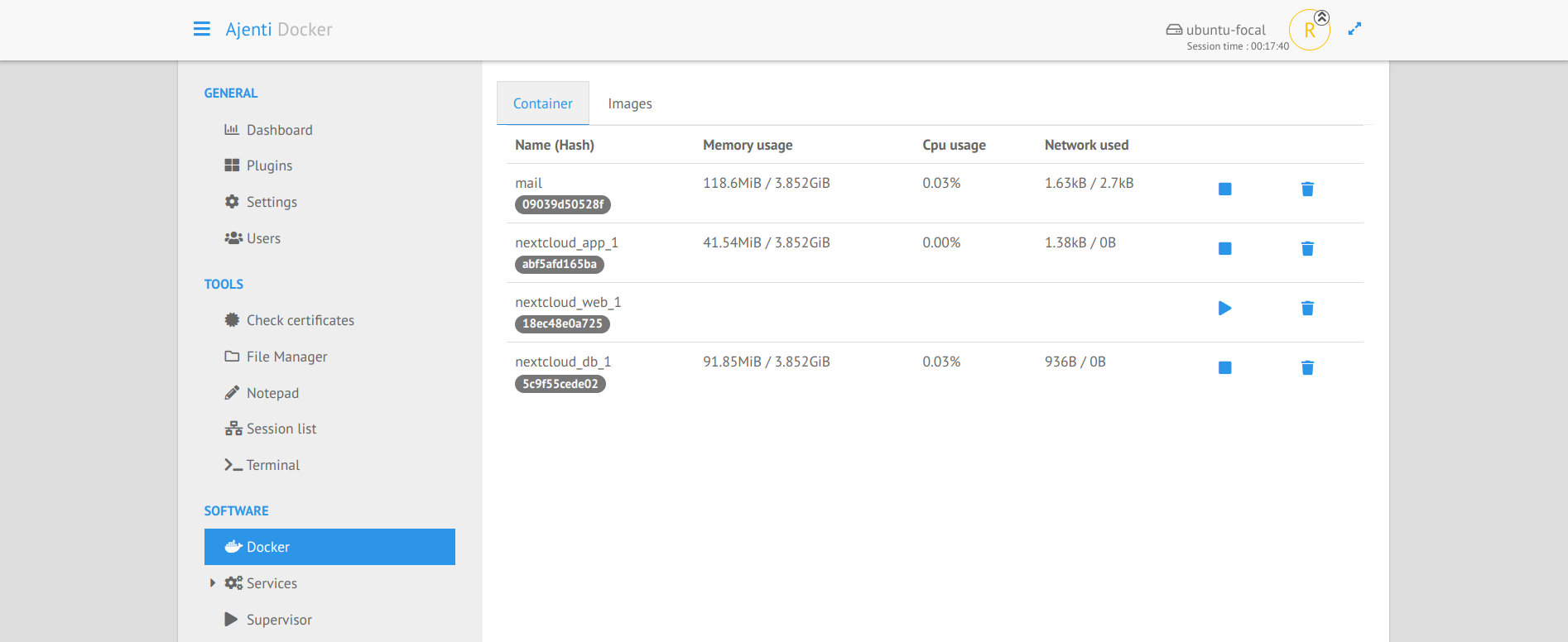Click the Terminal prompt icon
This screenshot has width=1568, height=642.
point(233,465)
